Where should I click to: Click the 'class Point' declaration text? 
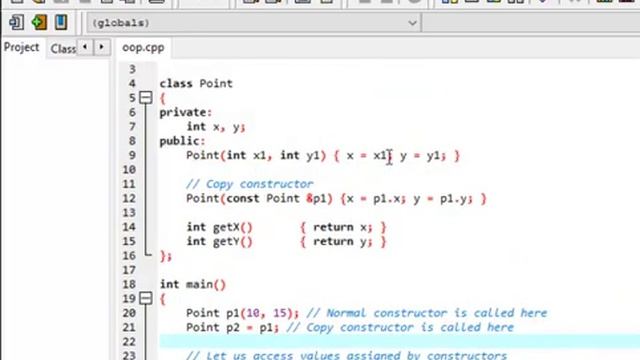[196, 83]
